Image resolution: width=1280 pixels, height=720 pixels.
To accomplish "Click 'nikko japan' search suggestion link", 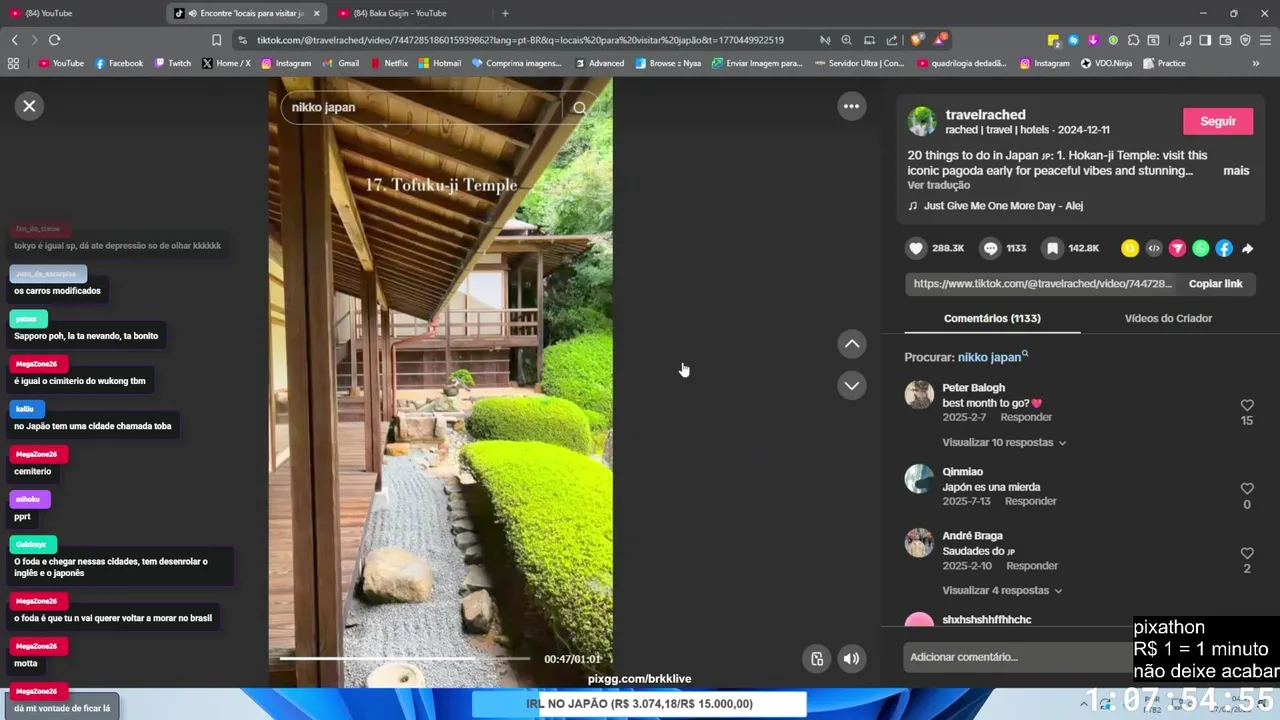I will (992, 357).
